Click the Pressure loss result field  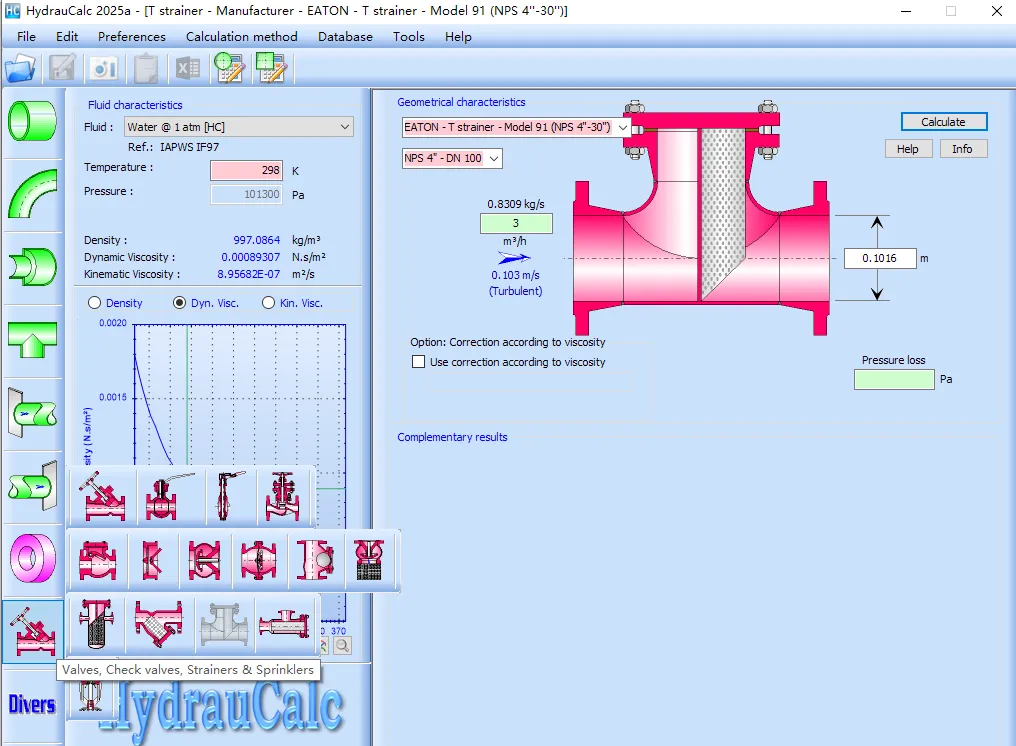point(894,379)
